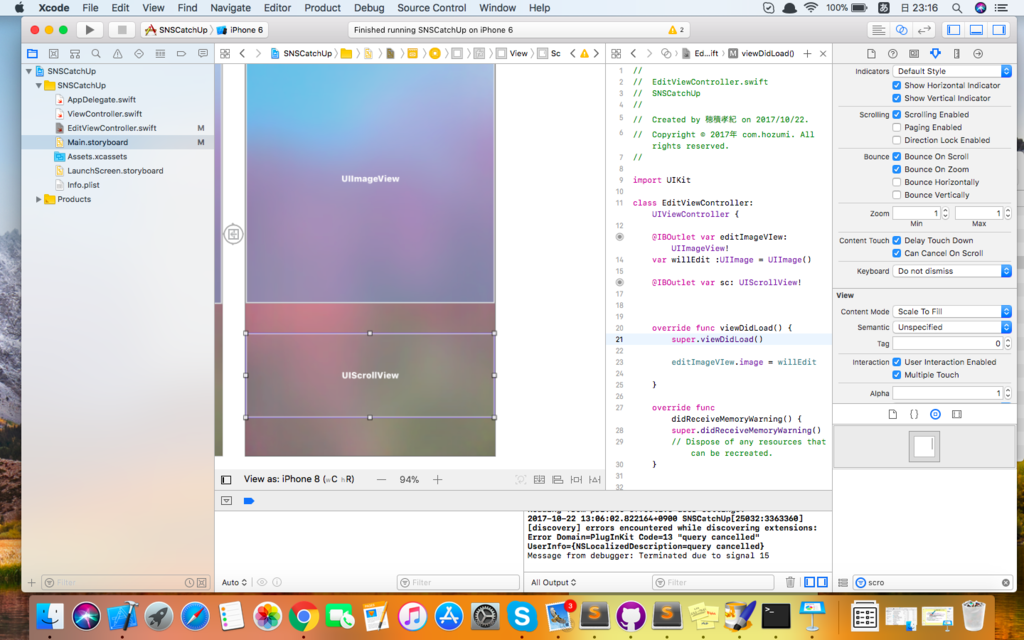Toggle breakpoints activation in debug bar

[x=249, y=501]
